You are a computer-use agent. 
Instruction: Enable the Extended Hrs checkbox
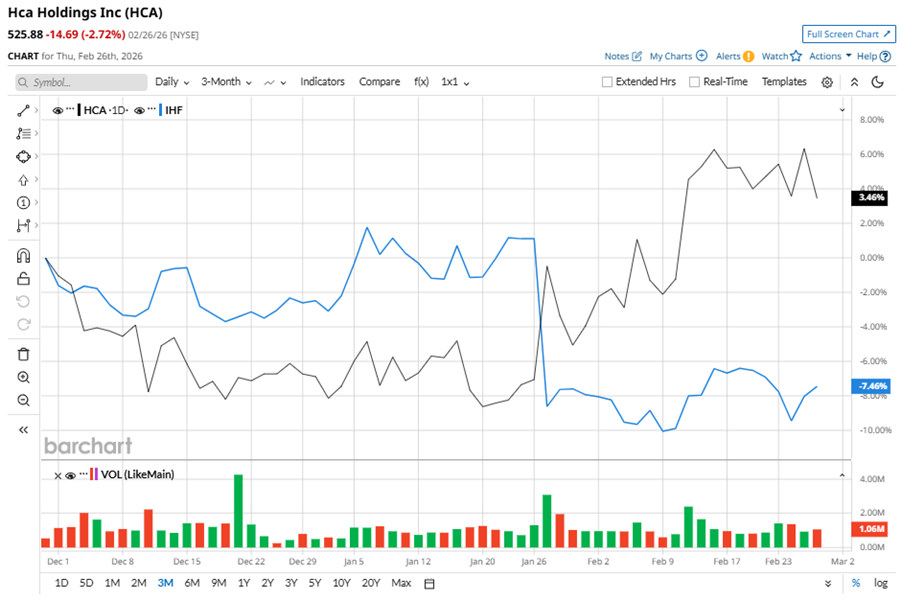point(607,82)
